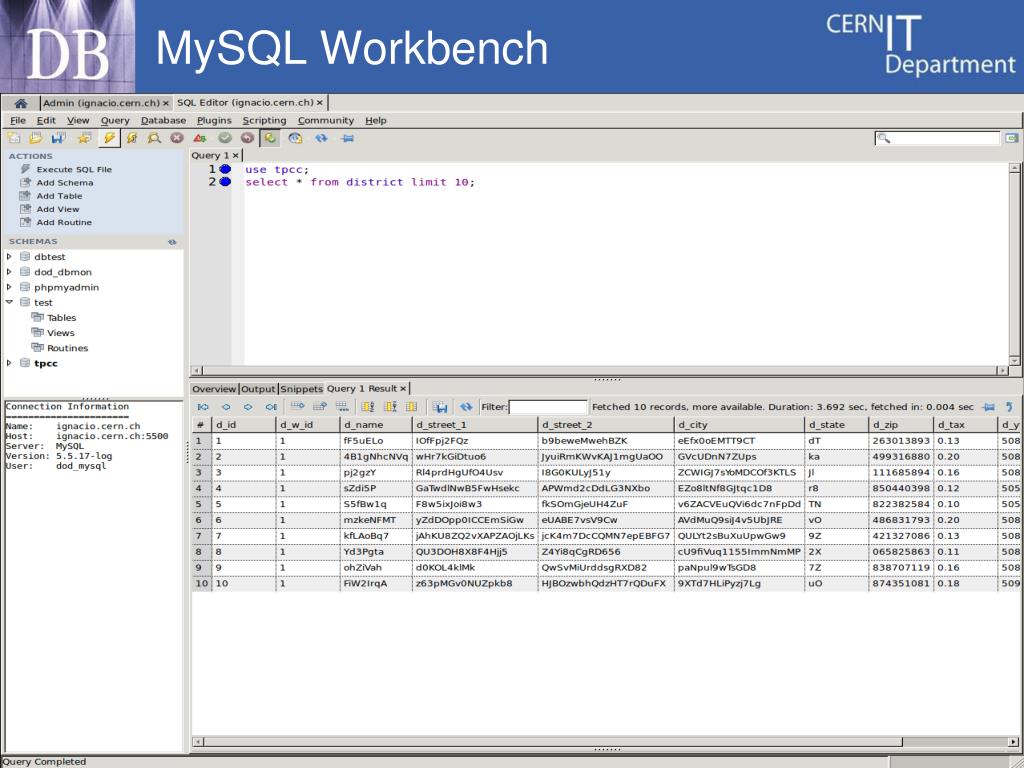
Task: Execute the current statement under cursor
Action: click(x=132, y=138)
